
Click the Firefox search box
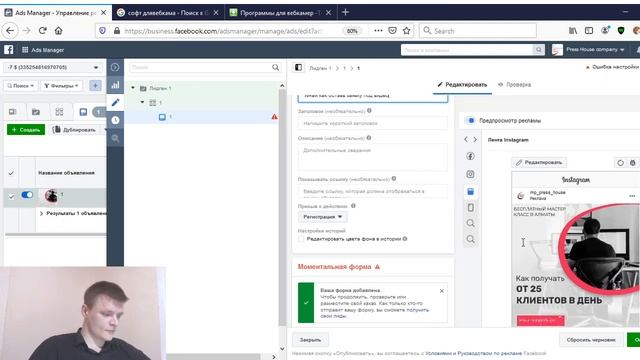coord(478,31)
